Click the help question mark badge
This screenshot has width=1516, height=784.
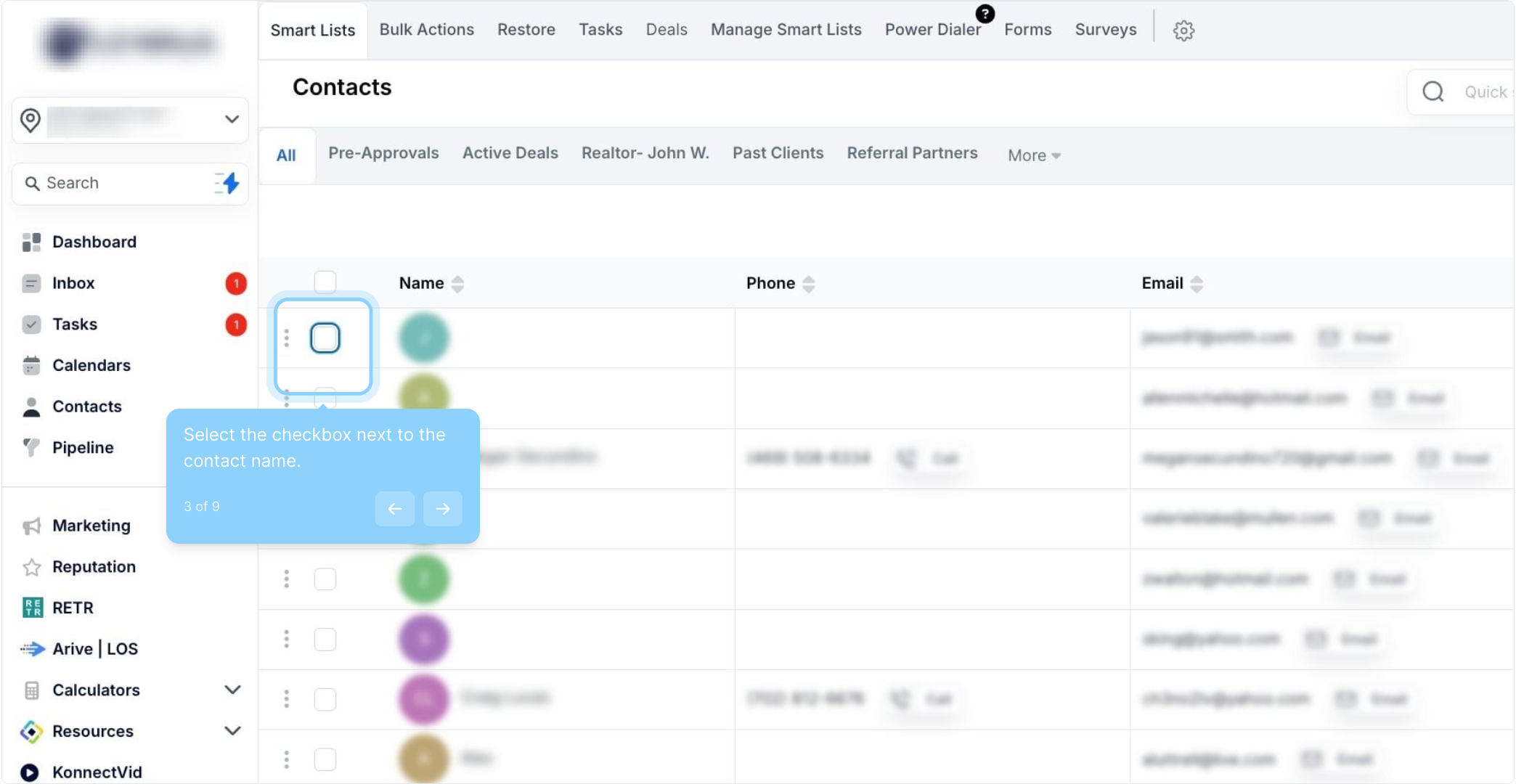(x=985, y=14)
